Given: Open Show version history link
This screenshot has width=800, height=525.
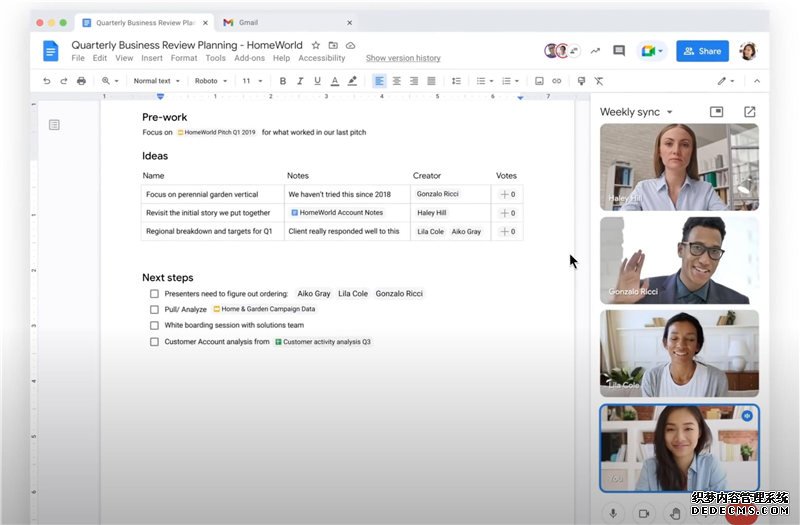Looking at the screenshot, I should coord(403,58).
